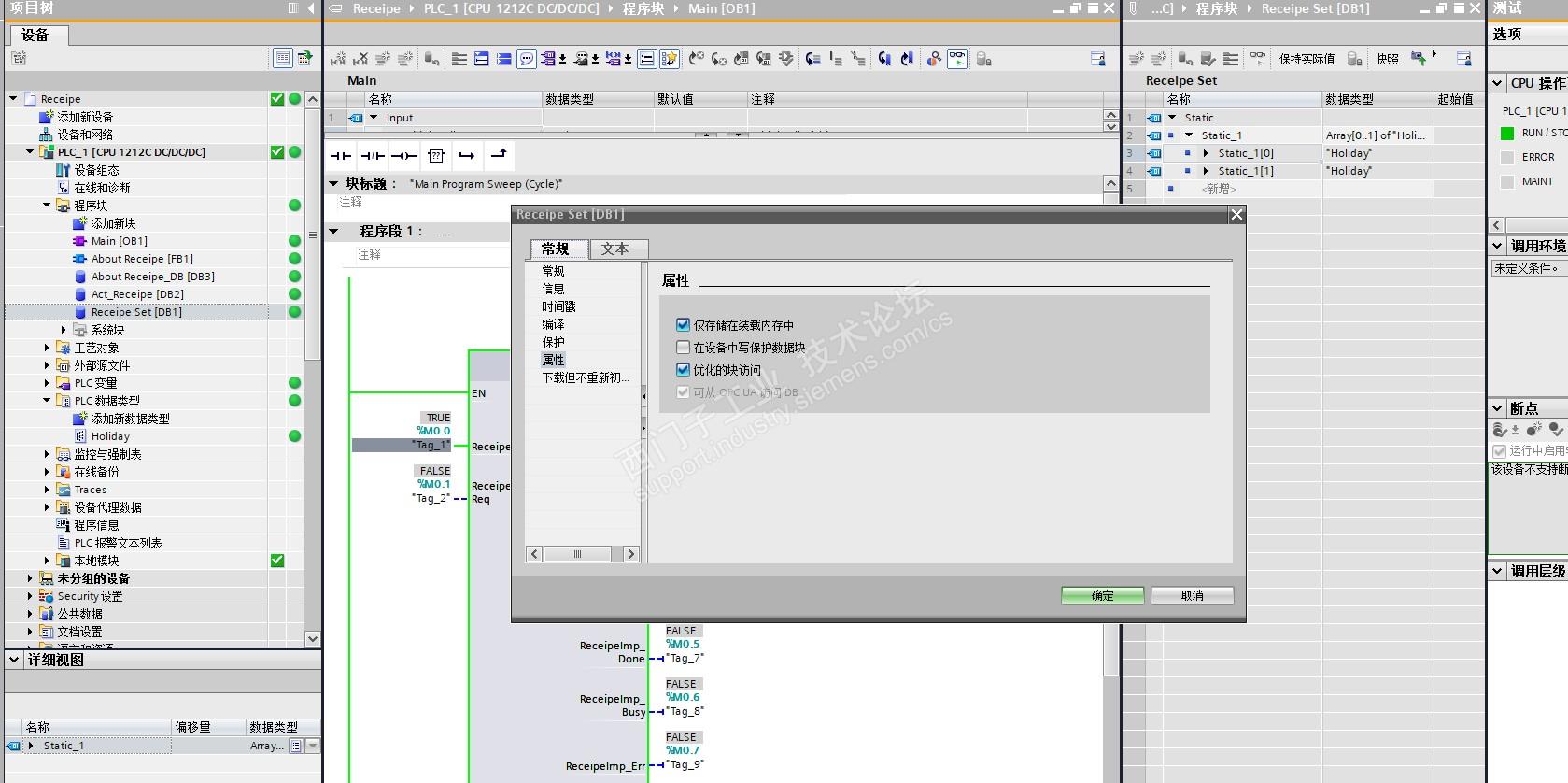Toggle 仅存储在装载内存中 checkbox
The image size is (1568, 783).
click(683, 325)
